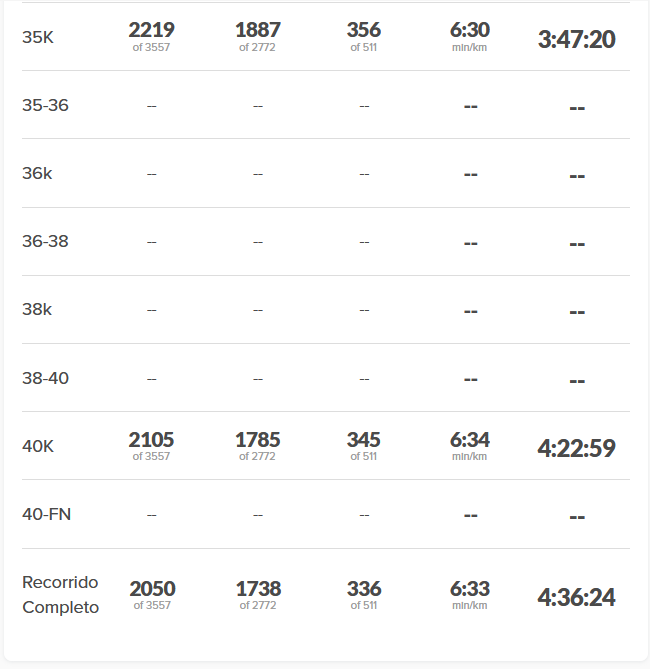Select the Recorrido Completo row label
This screenshot has height=669, width=650.
click(60, 594)
